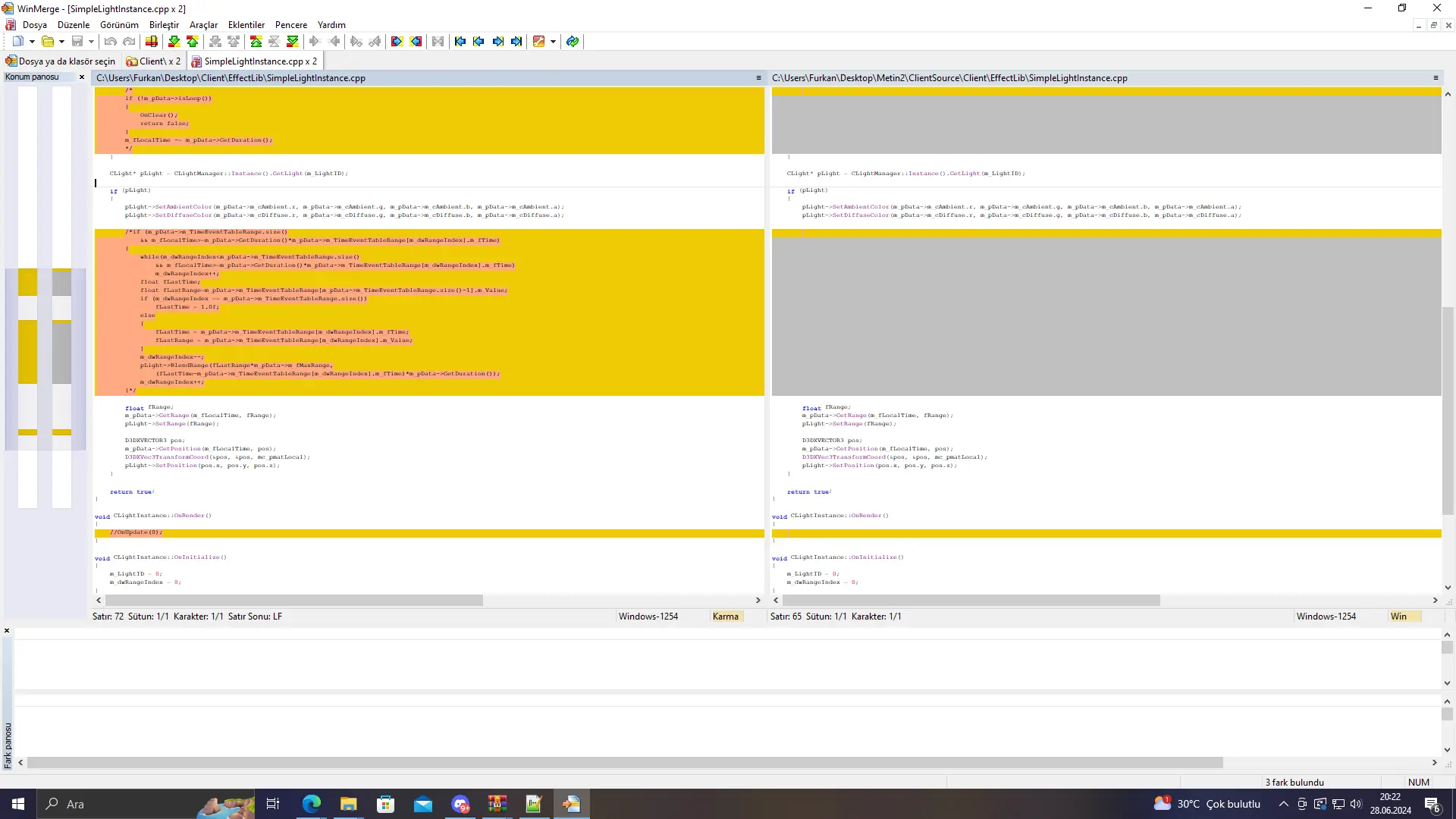Viewport: 1456px width, 819px height.
Task: Open the Eklentiler menu
Action: (246, 25)
